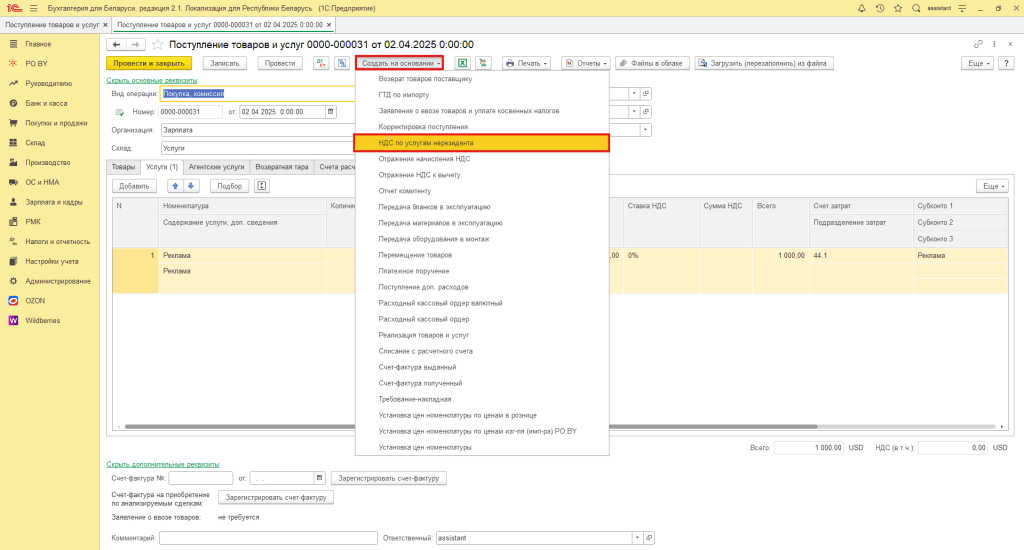Click Скрыть основные реквизиты link
This screenshot has height=550, width=1024.
coord(152,80)
